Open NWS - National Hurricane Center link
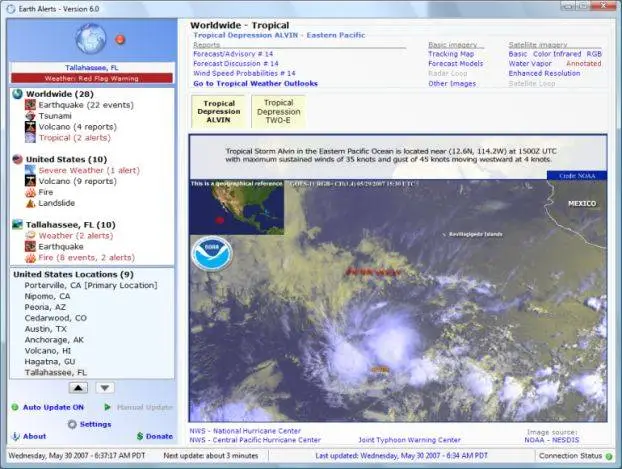The image size is (622, 469). coord(245,431)
